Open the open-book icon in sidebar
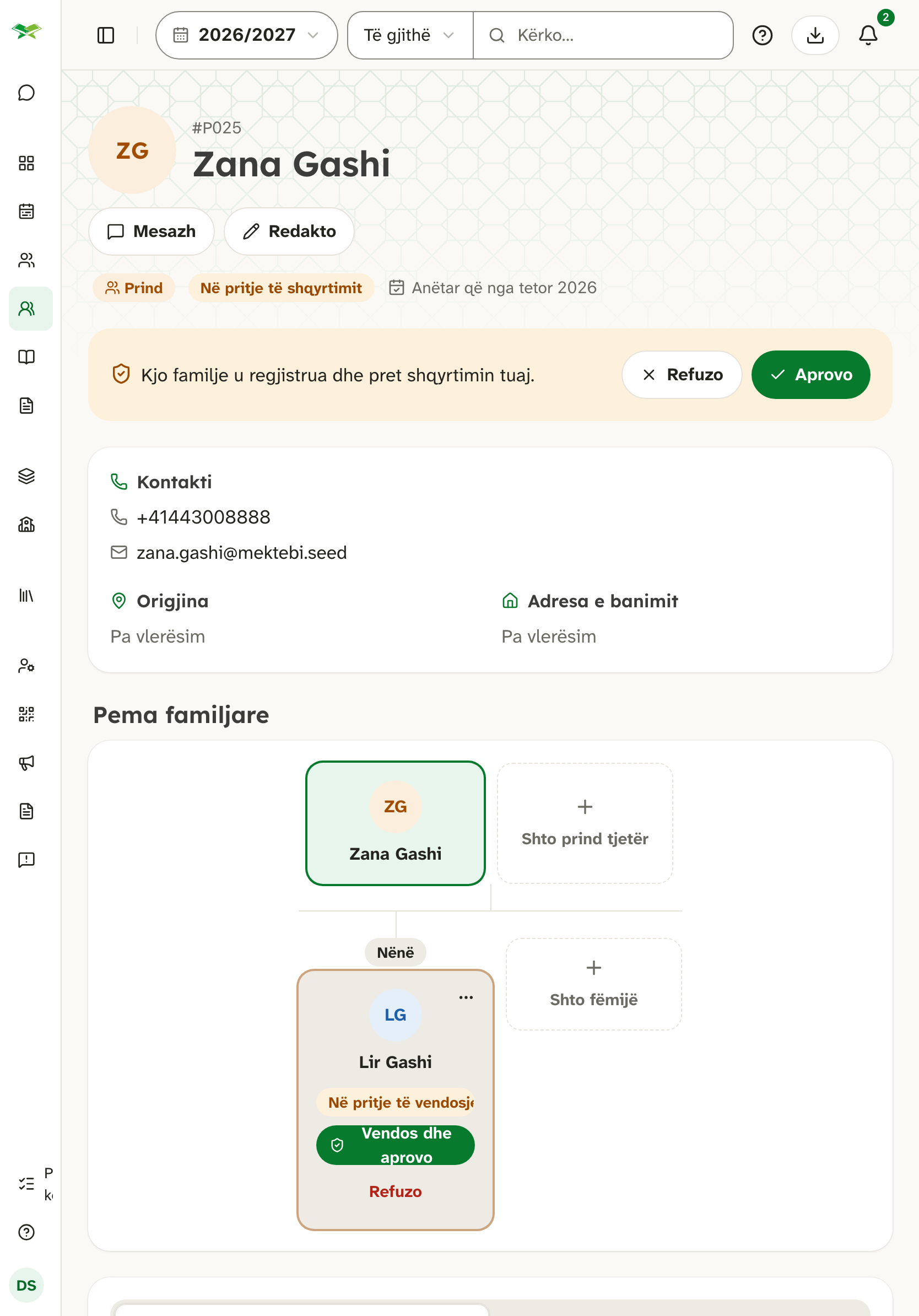 pos(26,357)
